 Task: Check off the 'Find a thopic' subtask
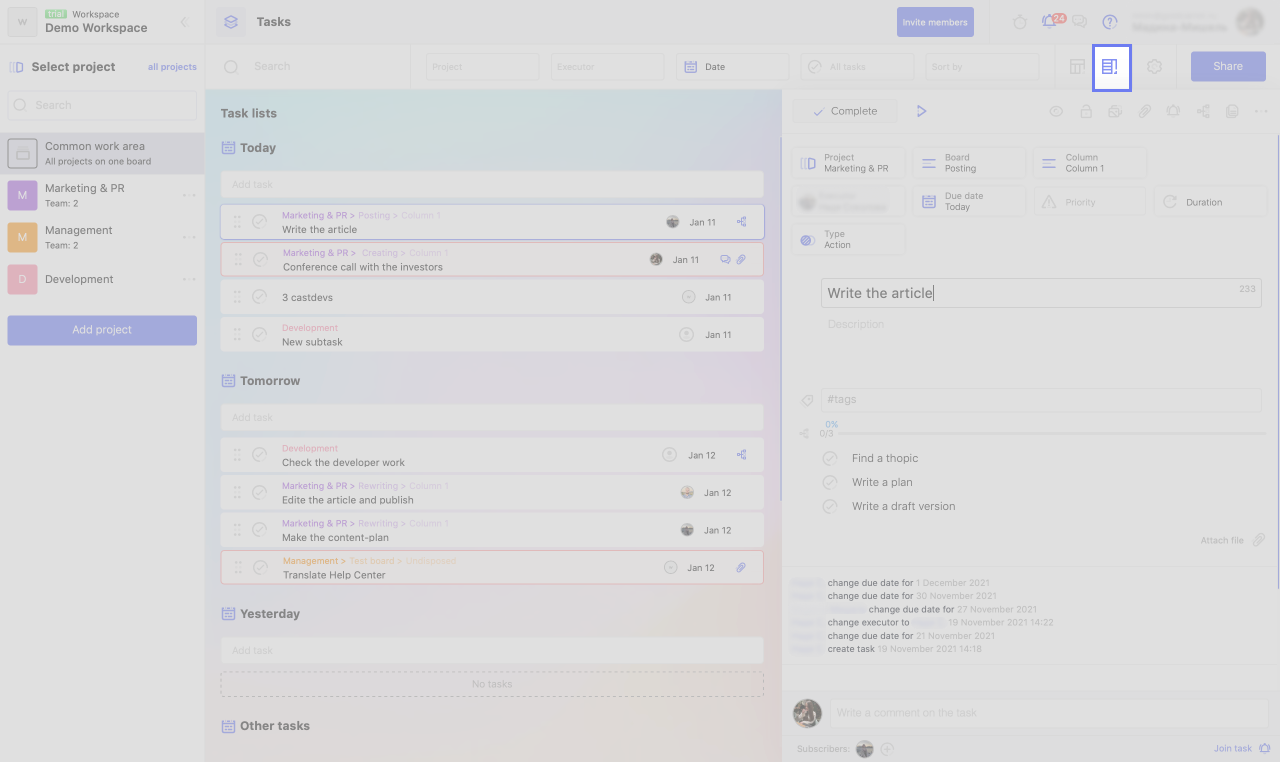pos(830,458)
